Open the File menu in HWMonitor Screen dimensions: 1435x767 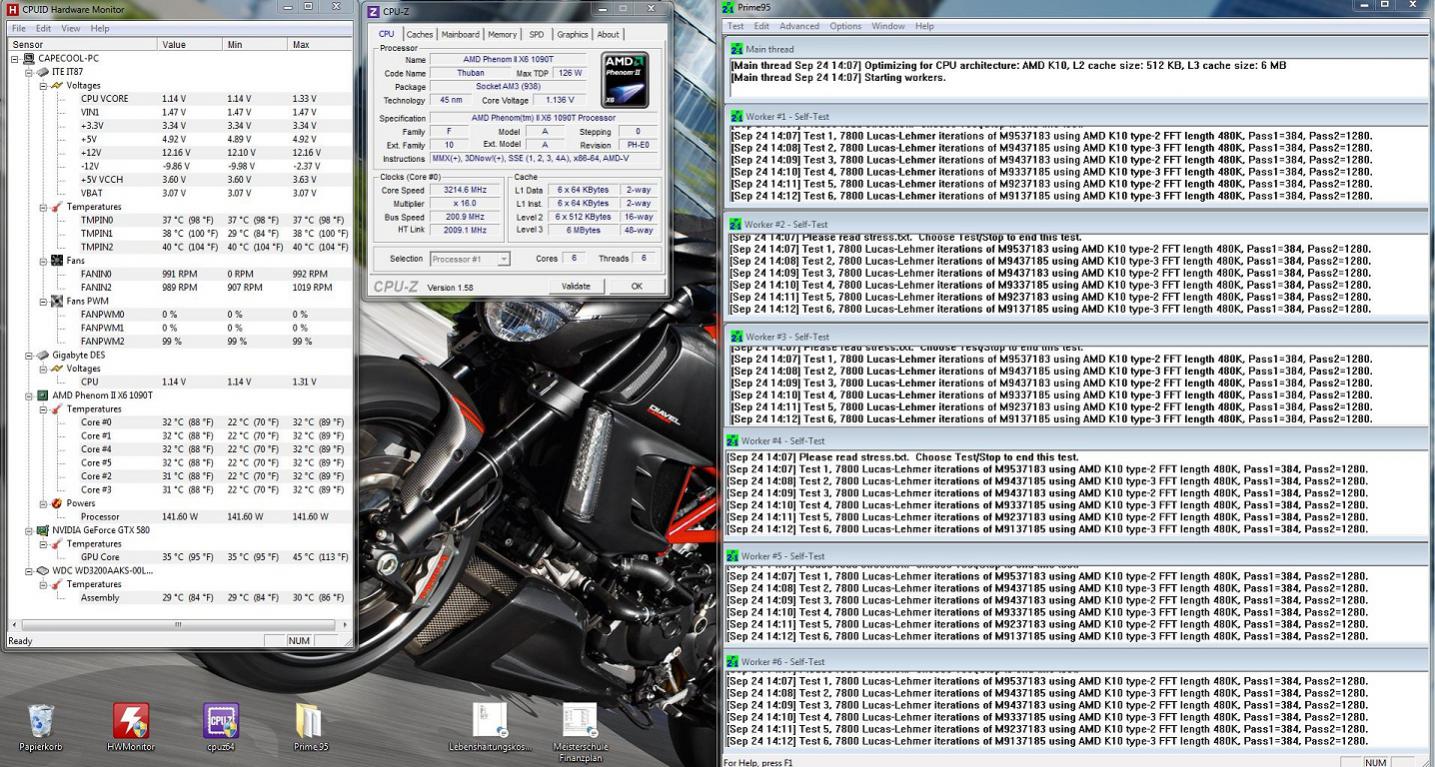tap(18, 28)
